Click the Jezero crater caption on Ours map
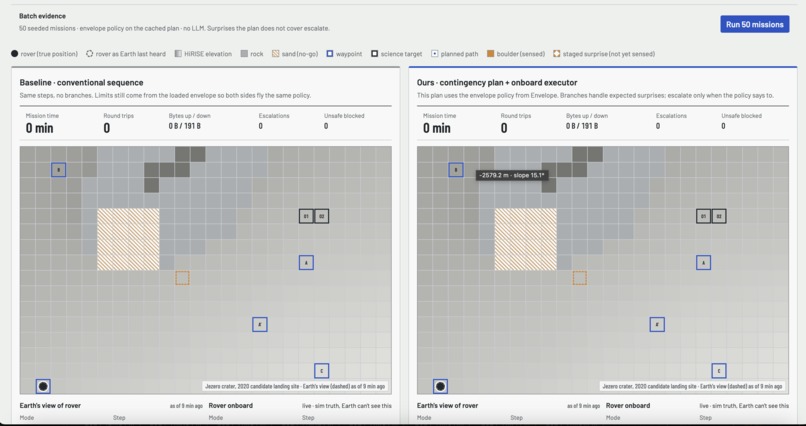The width and height of the screenshot is (806, 426). click(692, 386)
